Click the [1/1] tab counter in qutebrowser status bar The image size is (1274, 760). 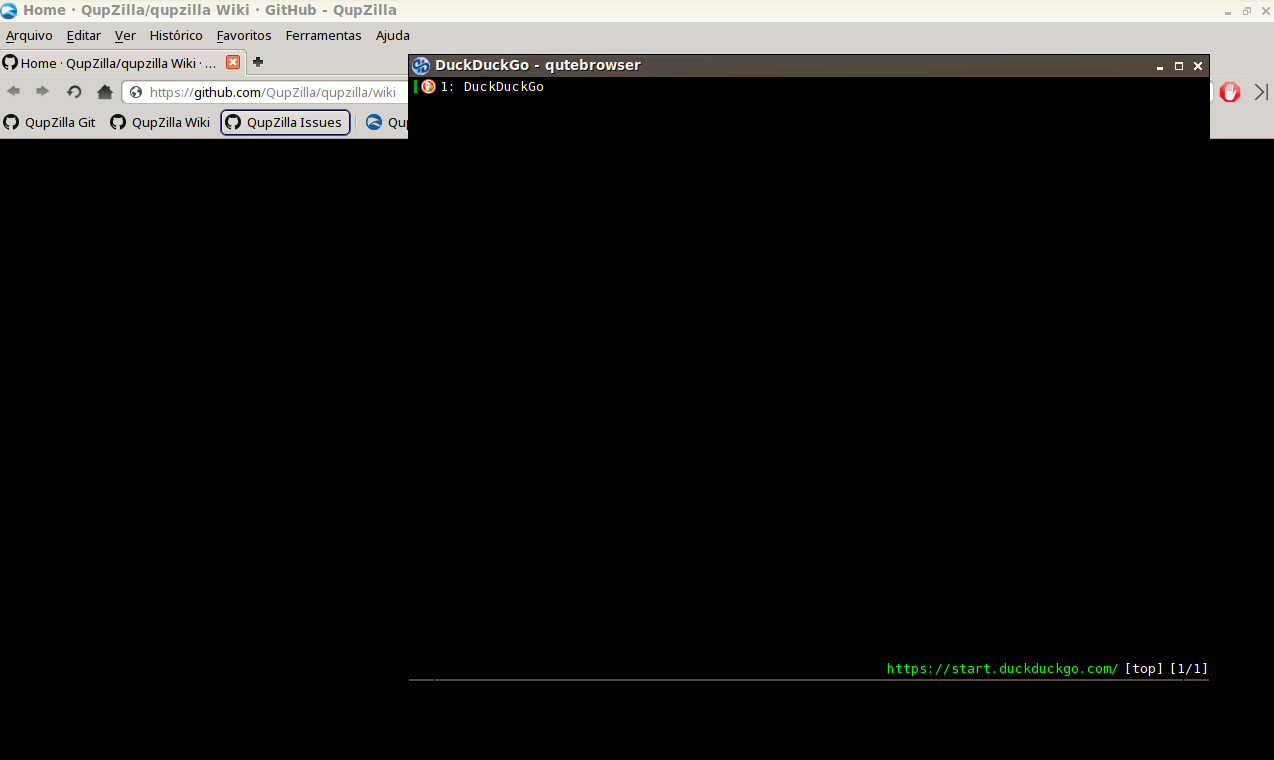pos(1189,669)
